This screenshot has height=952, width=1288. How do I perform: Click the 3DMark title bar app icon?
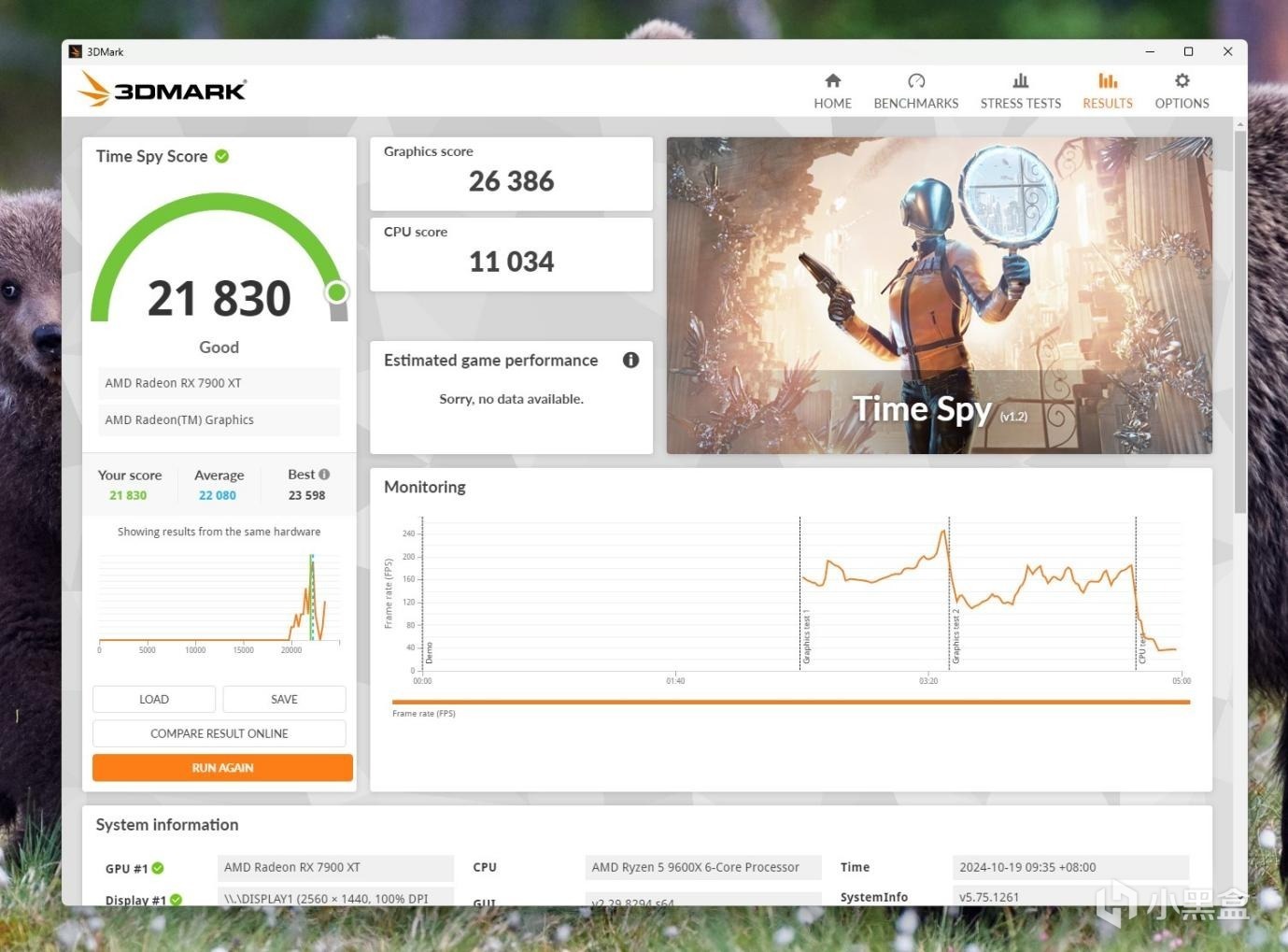point(76,51)
